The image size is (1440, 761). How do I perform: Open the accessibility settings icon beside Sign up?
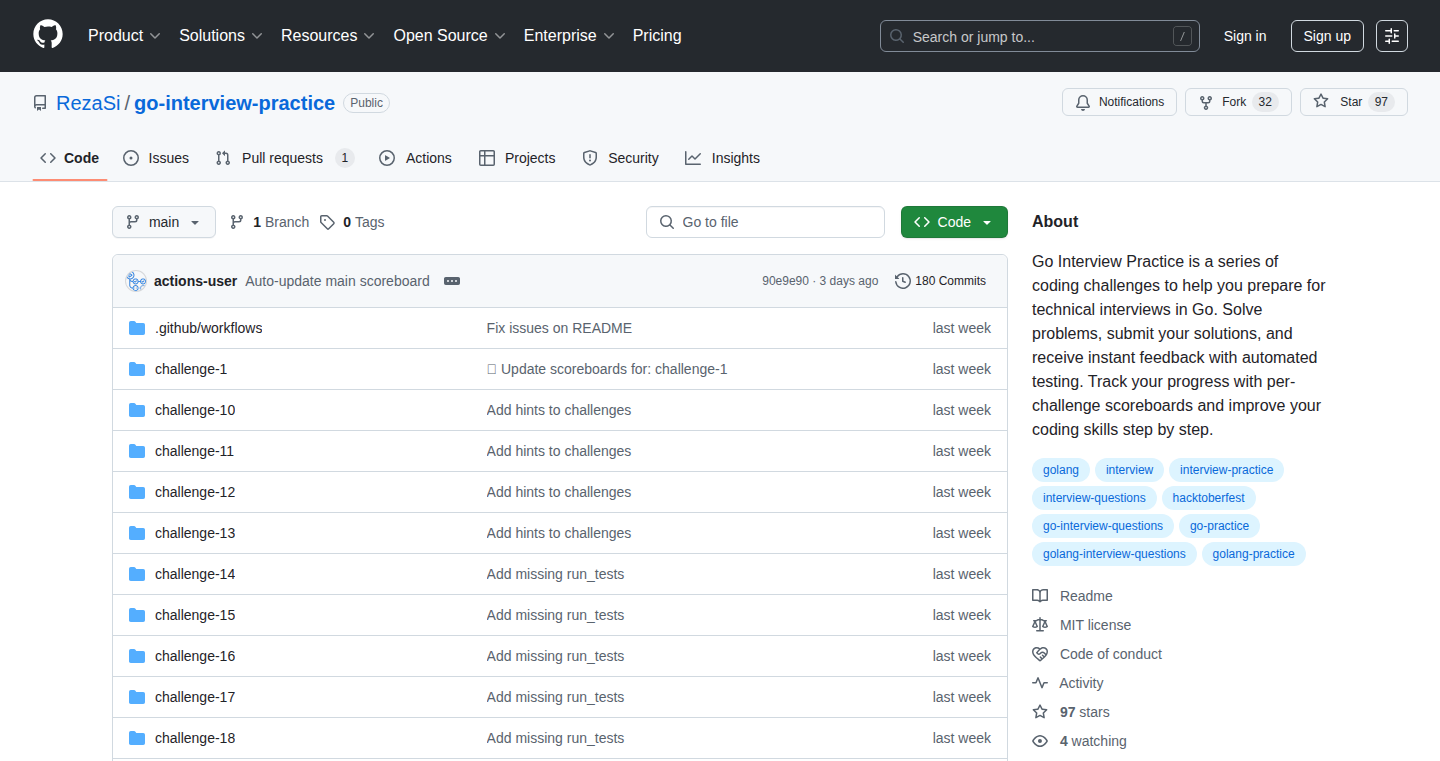click(1392, 36)
